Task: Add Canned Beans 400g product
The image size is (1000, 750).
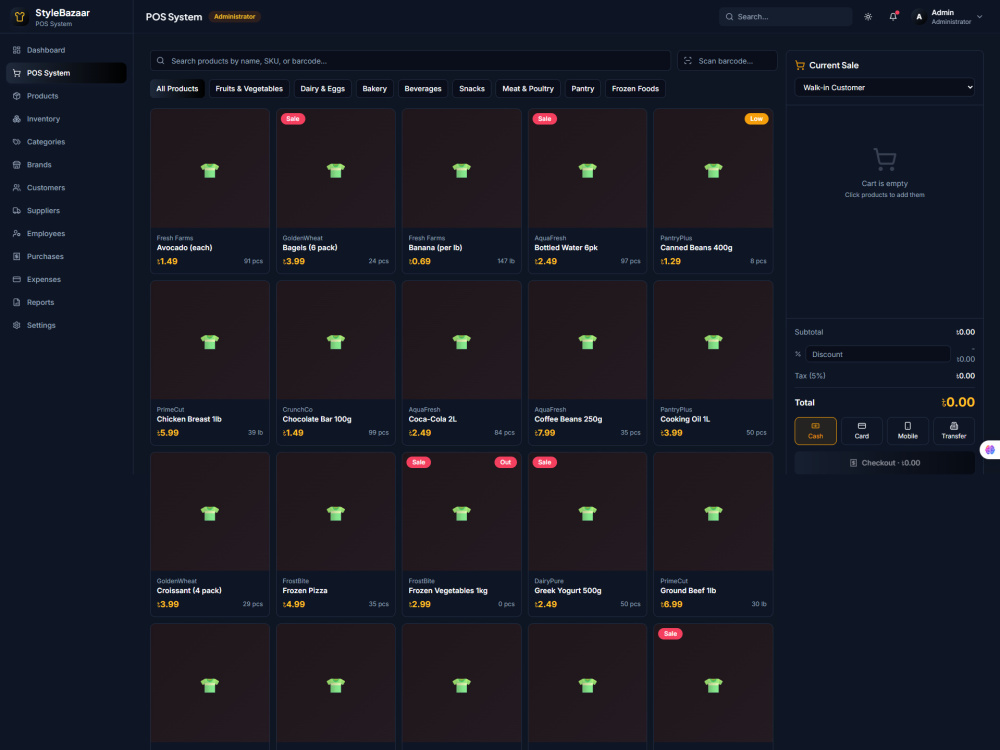Action: tap(713, 191)
